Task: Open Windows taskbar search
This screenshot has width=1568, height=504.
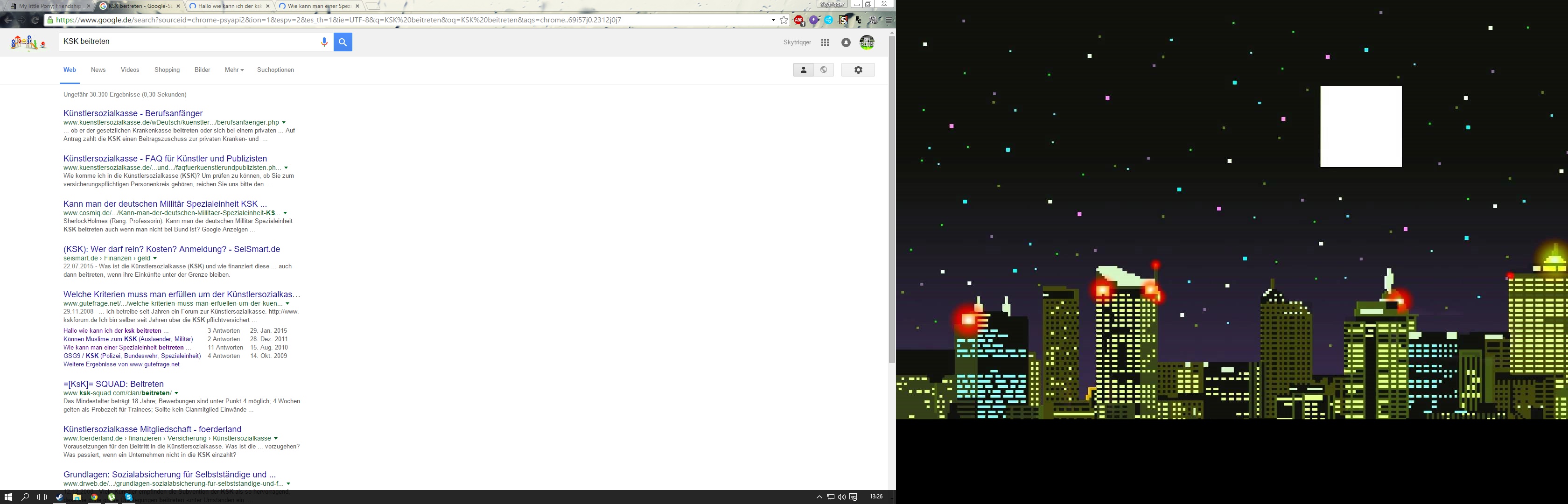Action: point(25,497)
